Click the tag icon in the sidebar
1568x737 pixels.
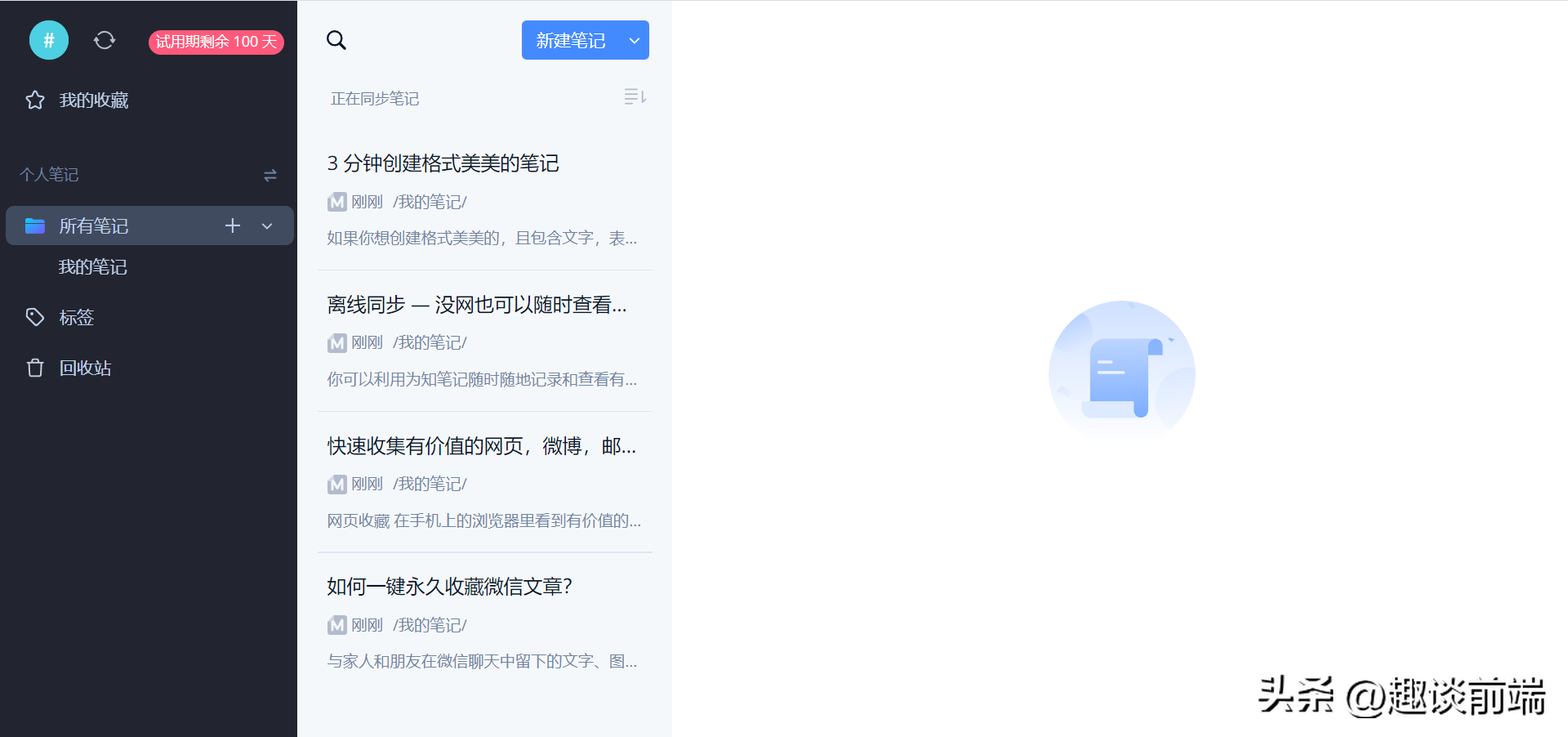click(35, 317)
